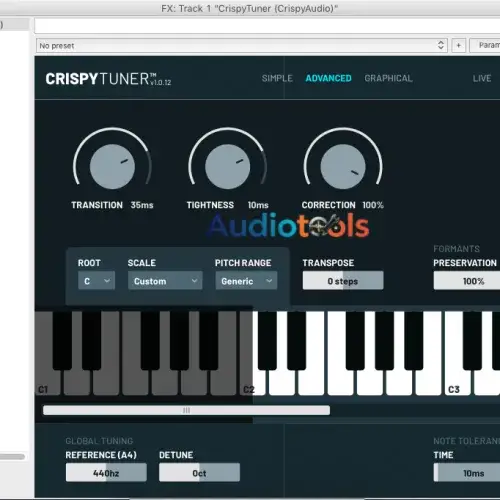Click the Tightness knob
Viewport: 500px width, 500px height.
coord(228,166)
